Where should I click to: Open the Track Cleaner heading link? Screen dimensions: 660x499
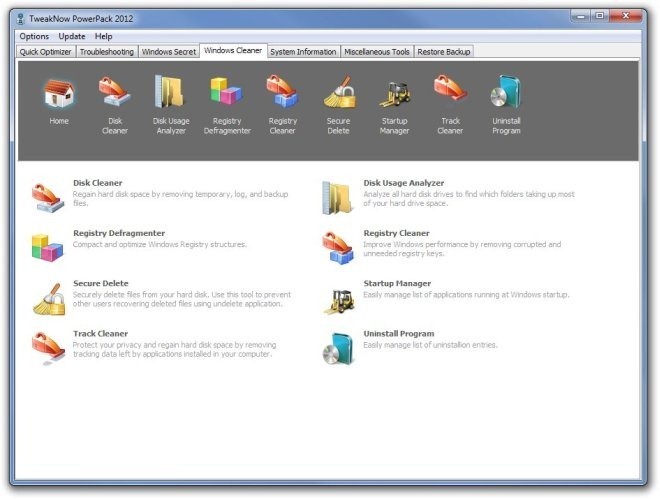tap(100, 333)
